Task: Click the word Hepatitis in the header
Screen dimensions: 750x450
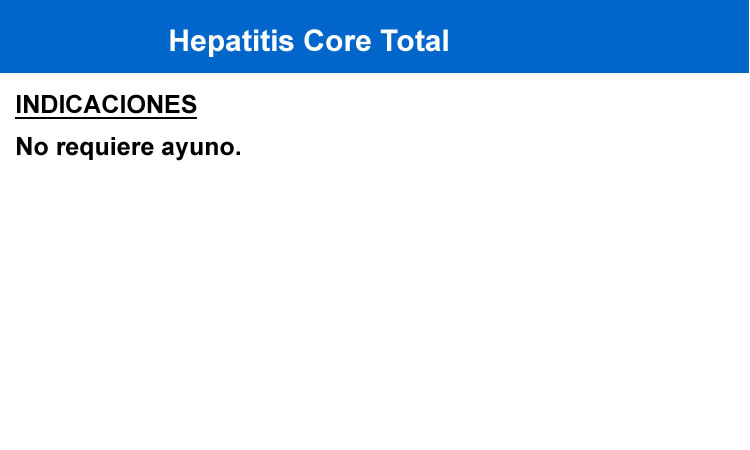Action: pos(231,42)
